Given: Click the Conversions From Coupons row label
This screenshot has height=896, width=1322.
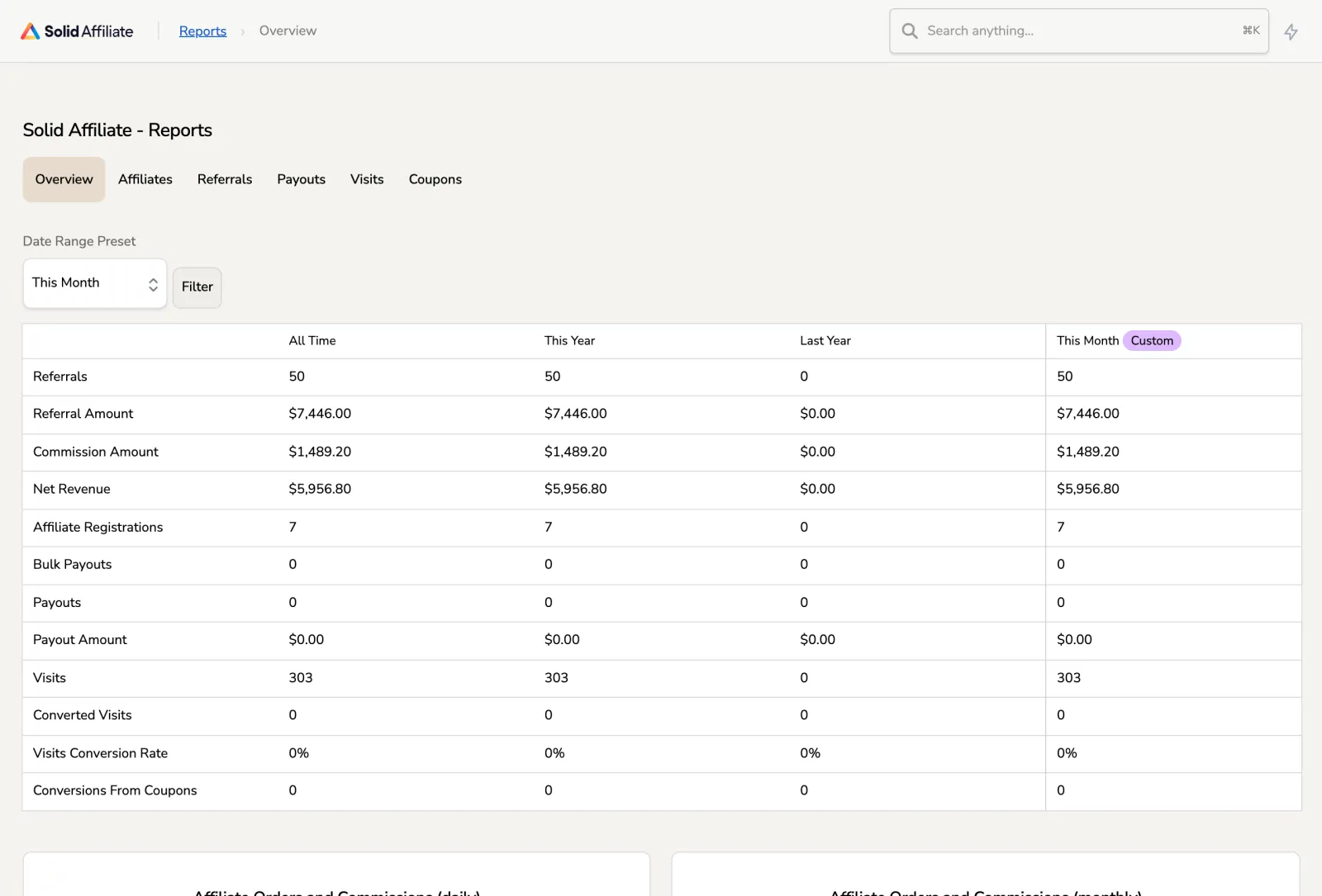Looking at the screenshot, I should [x=115, y=790].
